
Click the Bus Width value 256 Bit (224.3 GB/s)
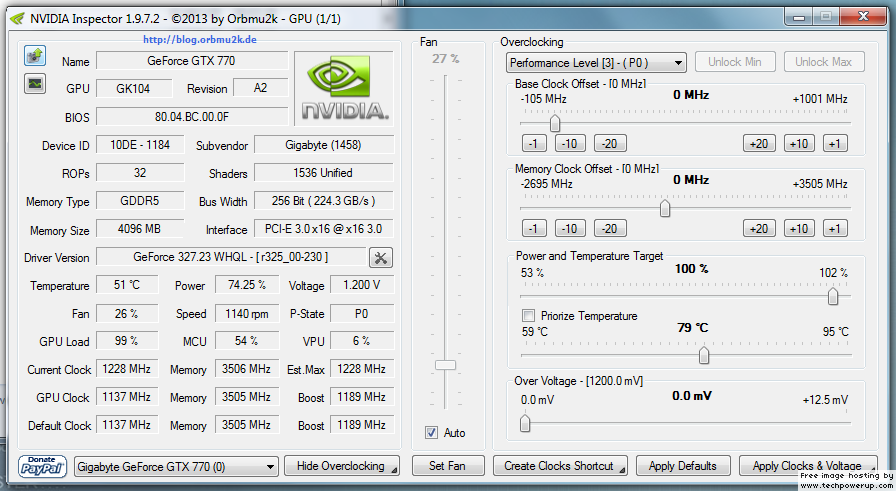323,201
